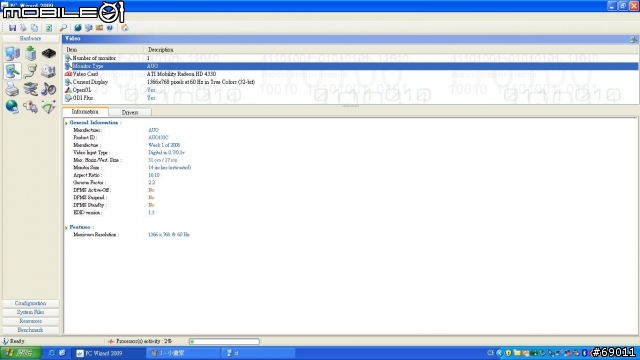640x360 pixels.
Task: Open the Benchmark sidebar category
Action: 31,330
